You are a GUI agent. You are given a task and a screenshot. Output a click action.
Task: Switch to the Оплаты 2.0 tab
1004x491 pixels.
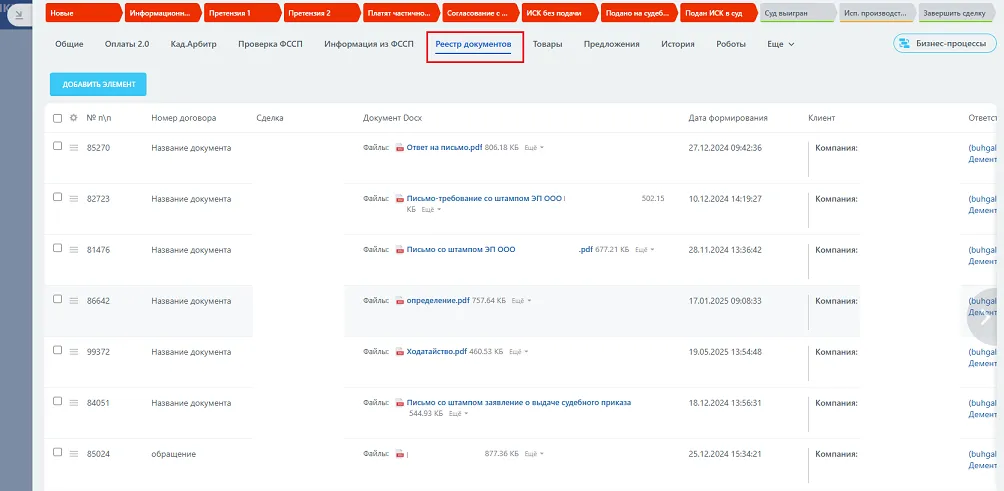click(127, 45)
